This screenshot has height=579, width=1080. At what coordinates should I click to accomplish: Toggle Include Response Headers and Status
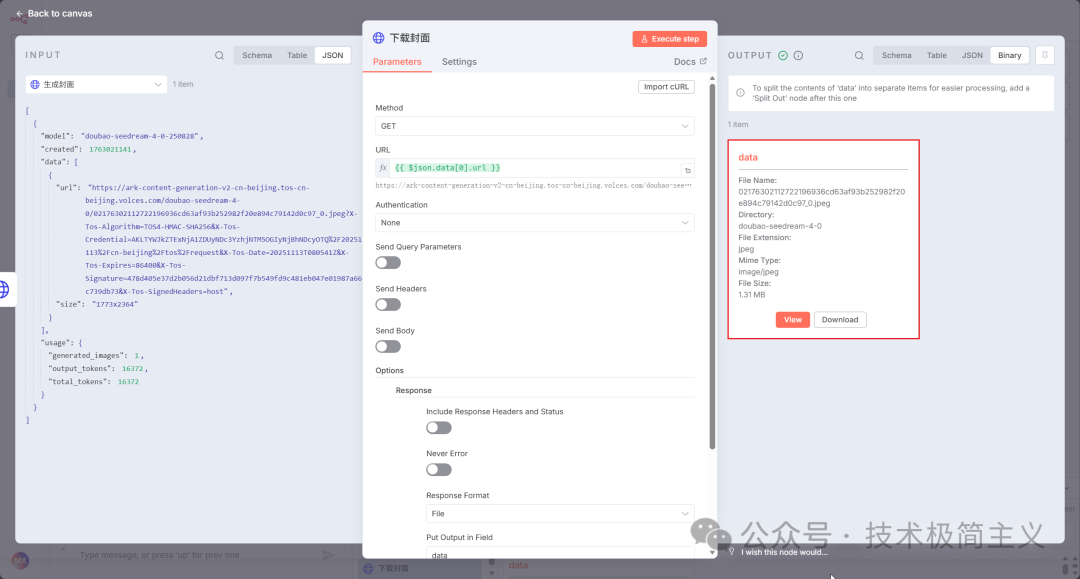point(439,428)
